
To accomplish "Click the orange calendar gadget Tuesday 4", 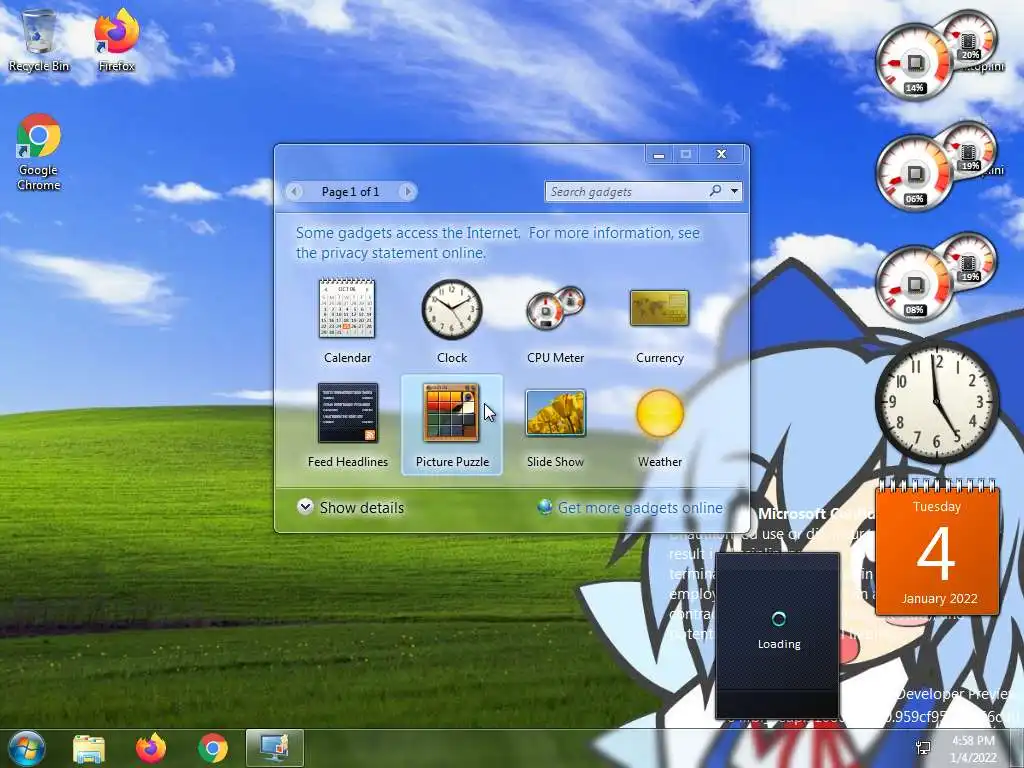I will tap(937, 549).
